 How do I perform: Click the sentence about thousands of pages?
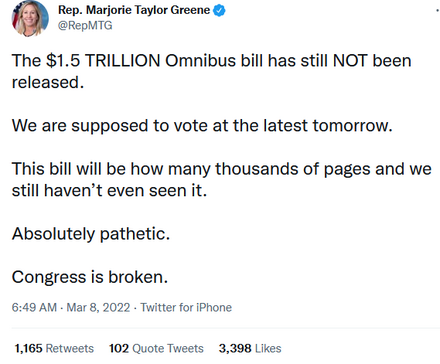(x=222, y=179)
